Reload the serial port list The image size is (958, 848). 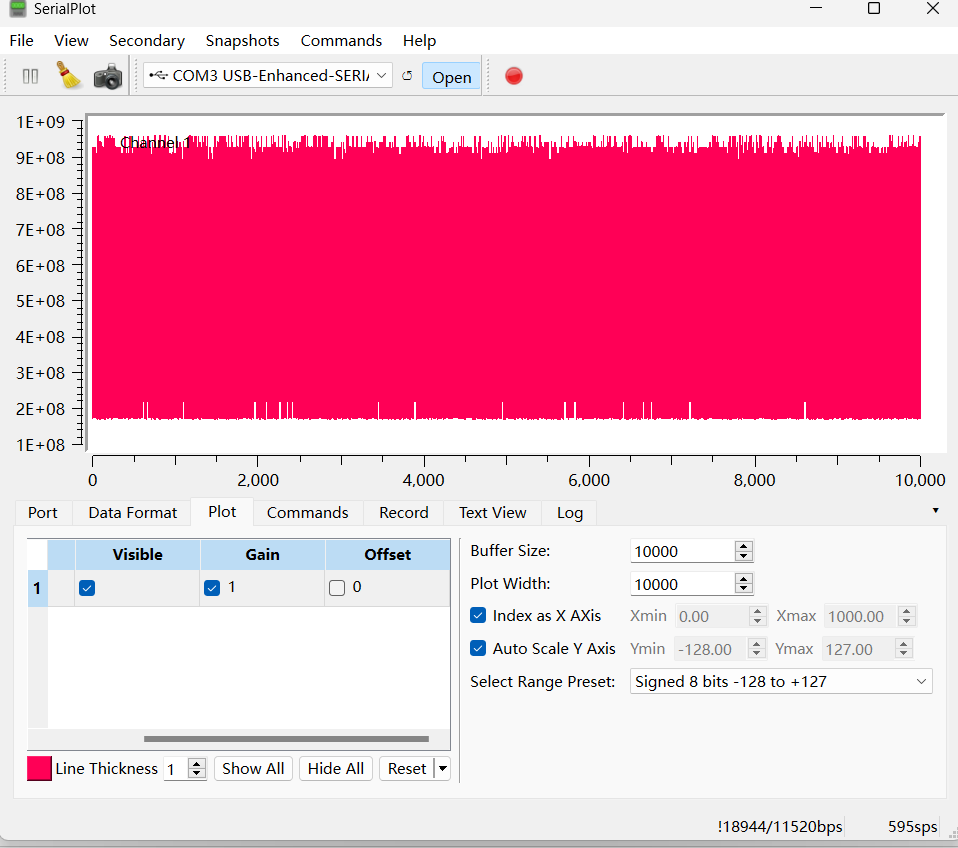pyautogui.click(x=407, y=76)
